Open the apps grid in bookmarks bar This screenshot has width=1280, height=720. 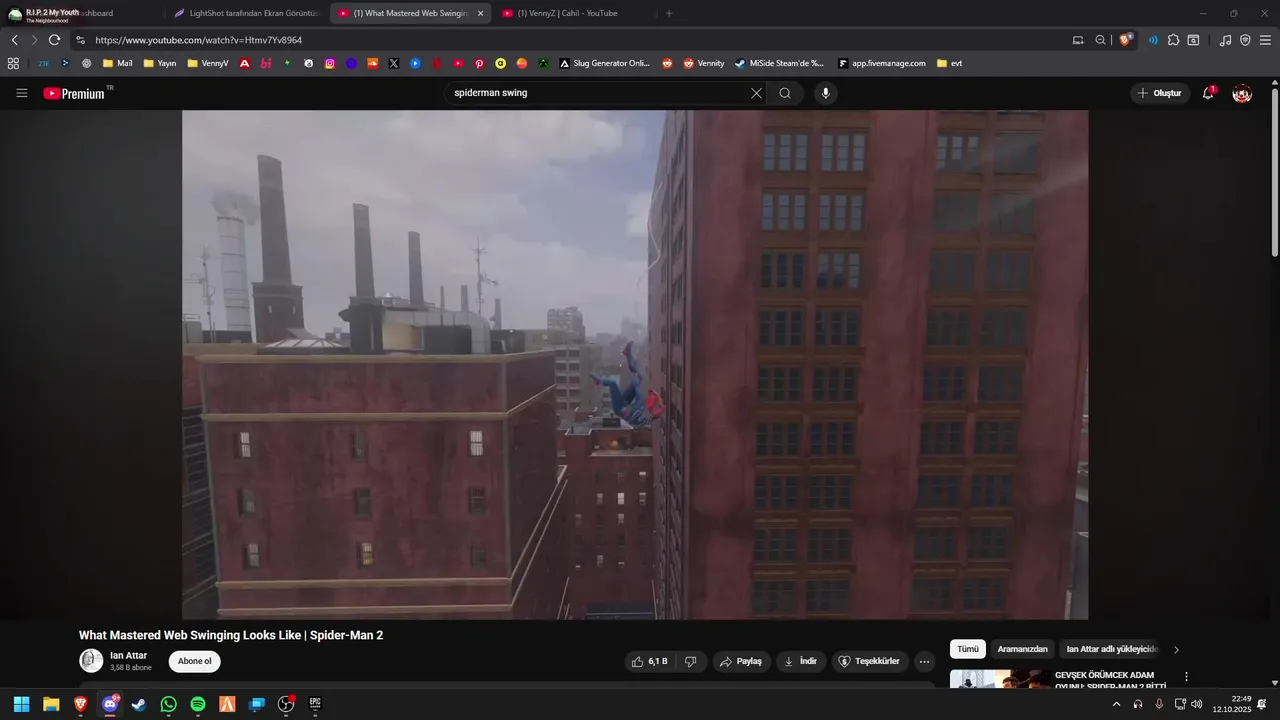pyautogui.click(x=13, y=63)
